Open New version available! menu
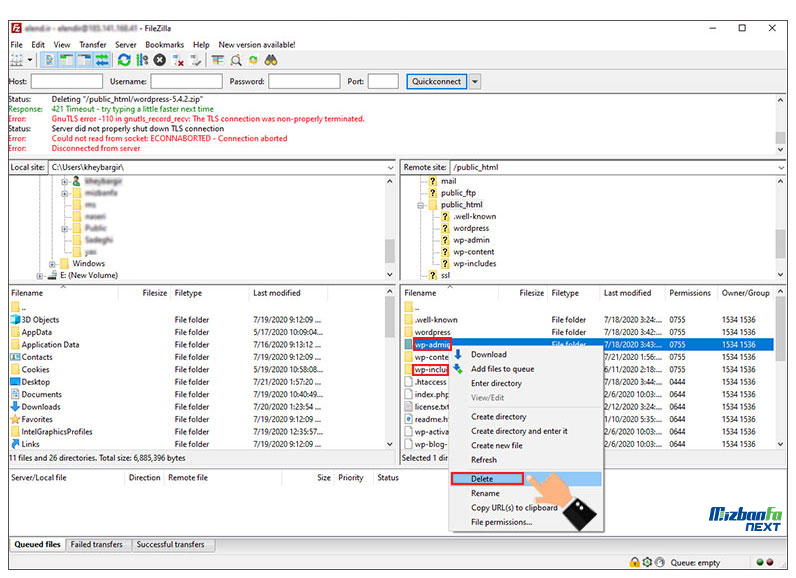This screenshot has height=578, width=796. pos(257,45)
